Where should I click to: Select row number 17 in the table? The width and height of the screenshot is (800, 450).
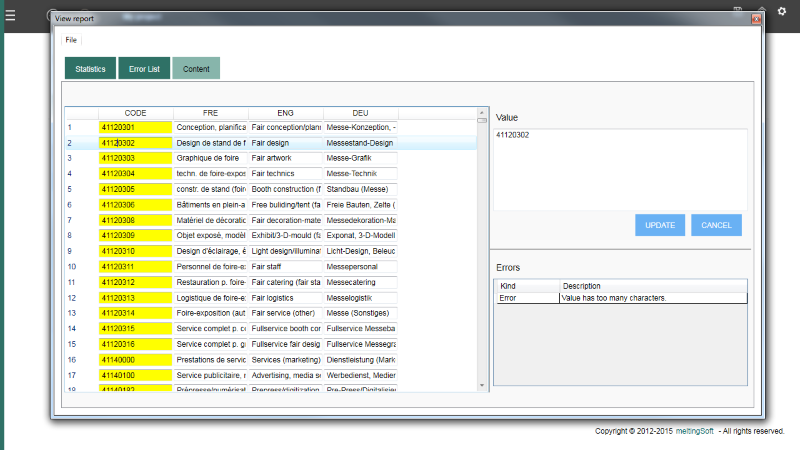[71, 376]
